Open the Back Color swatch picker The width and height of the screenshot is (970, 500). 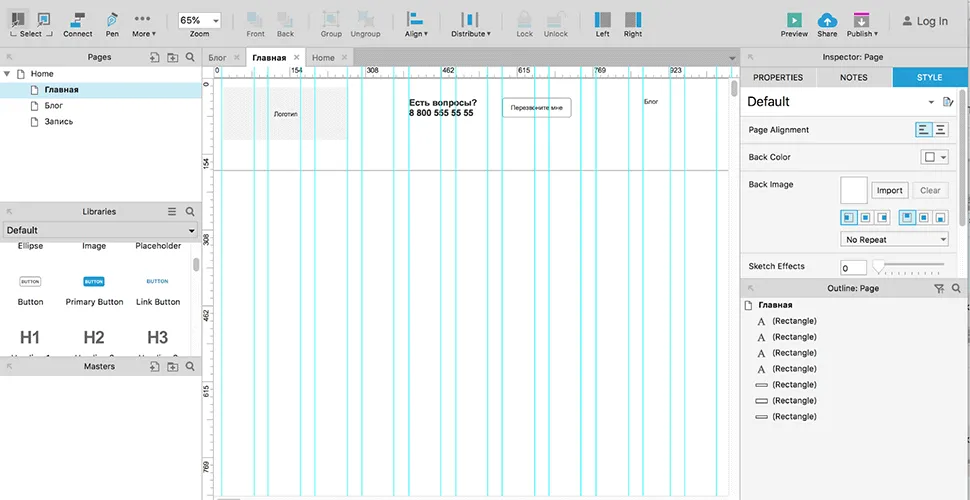[x=934, y=157]
